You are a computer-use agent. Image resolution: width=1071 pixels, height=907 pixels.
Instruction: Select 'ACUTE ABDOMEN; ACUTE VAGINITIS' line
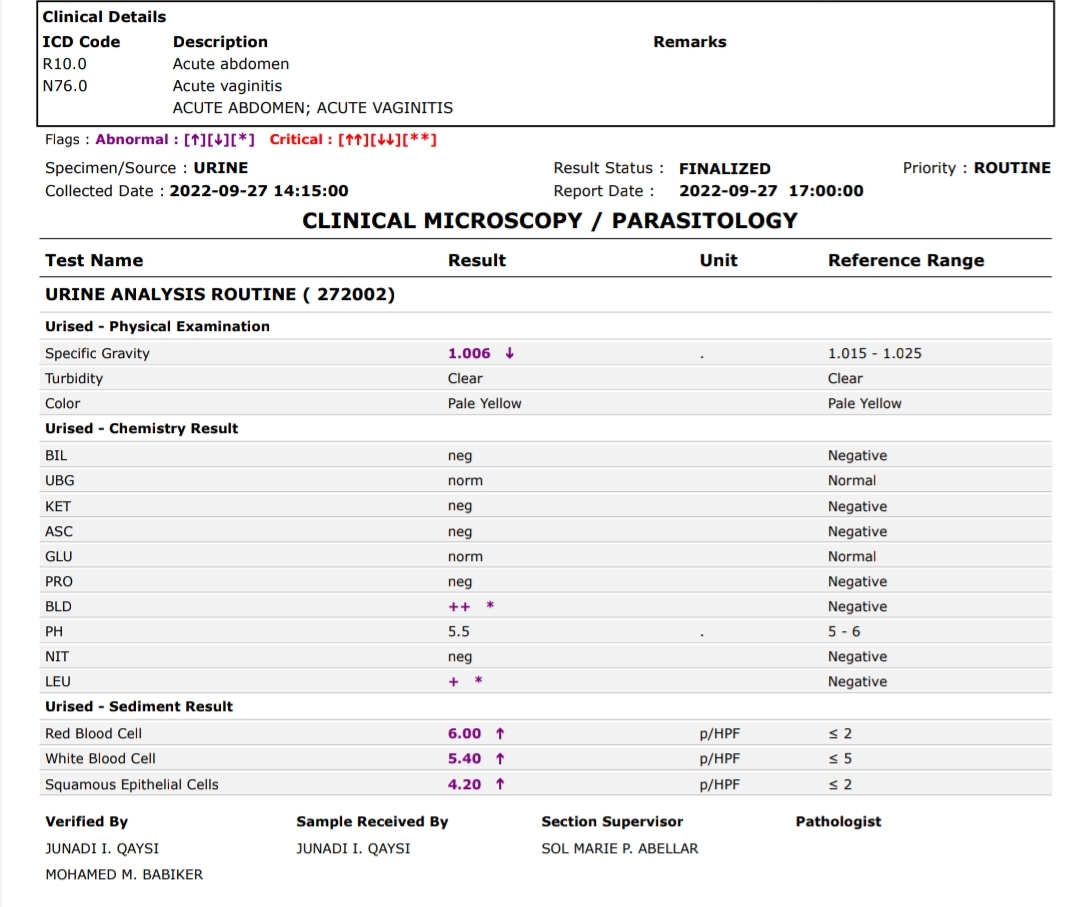(313, 108)
